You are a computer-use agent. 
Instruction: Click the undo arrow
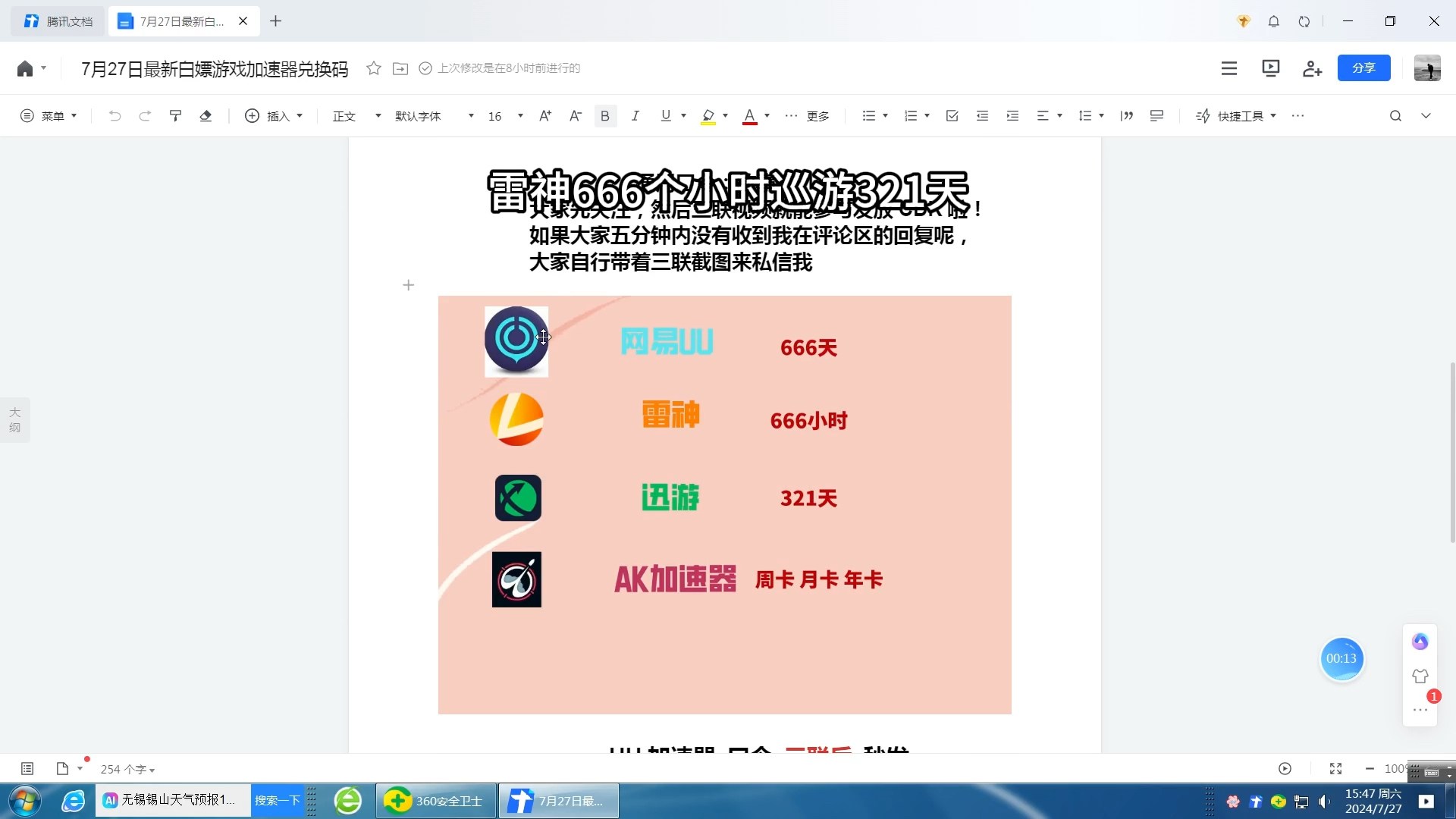click(115, 116)
